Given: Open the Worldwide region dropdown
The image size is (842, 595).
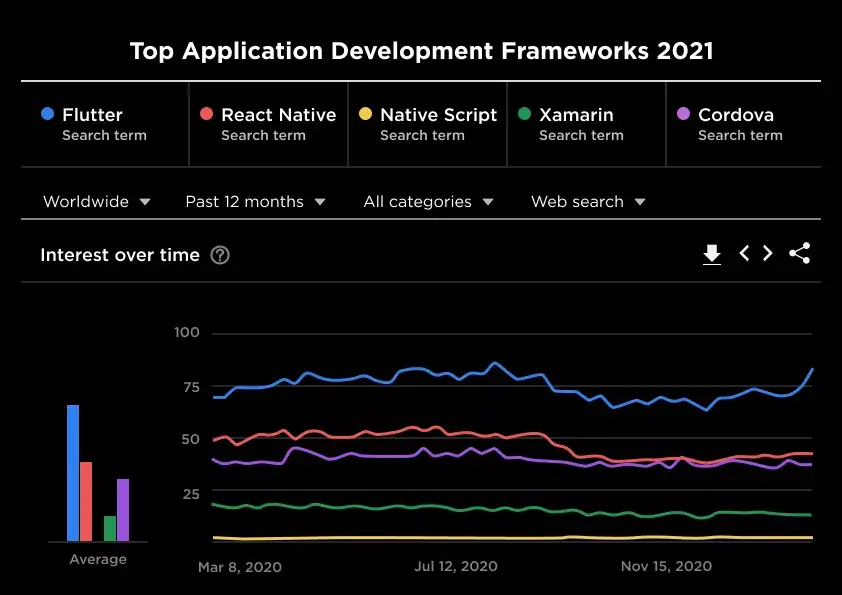Looking at the screenshot, I should click(x=97, y=202).
